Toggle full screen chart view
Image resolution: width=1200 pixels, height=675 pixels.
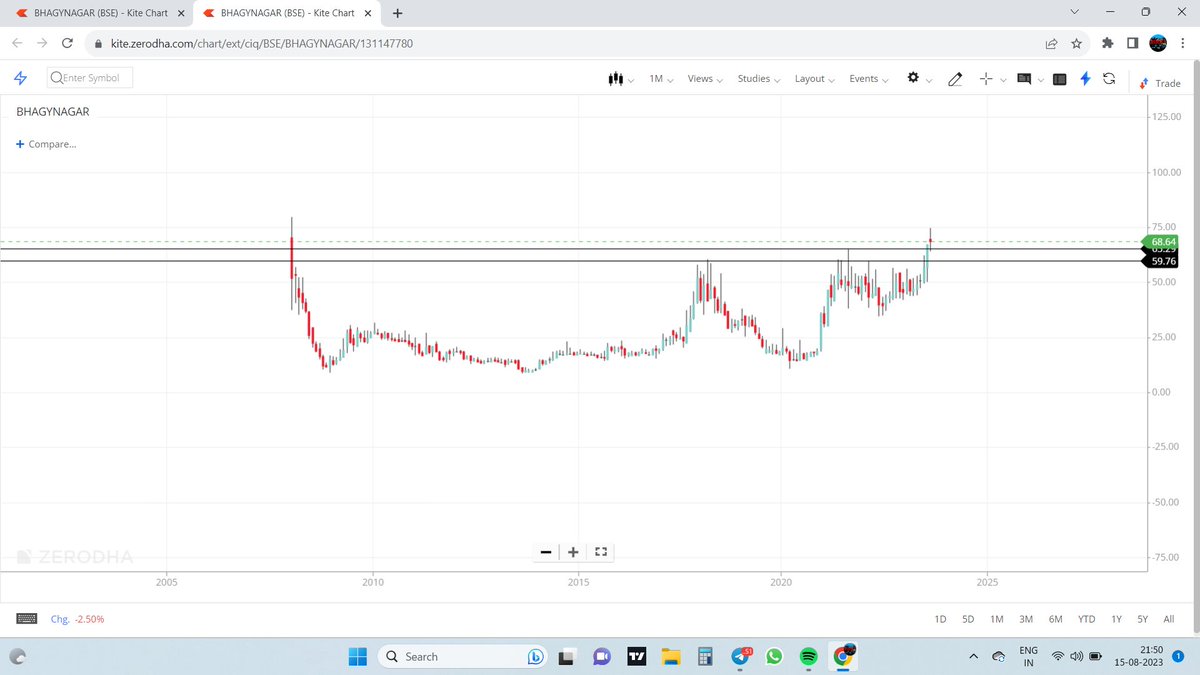tap(601, 551)
